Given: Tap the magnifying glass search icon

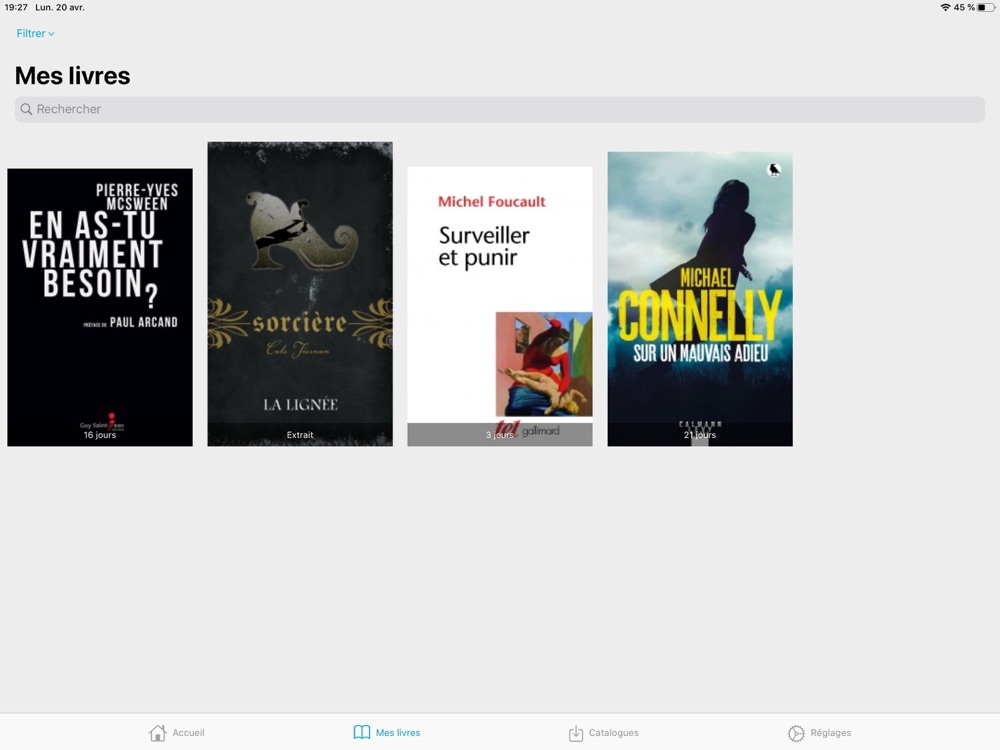Looking at the screenshot, I should (x=26, y=109).
